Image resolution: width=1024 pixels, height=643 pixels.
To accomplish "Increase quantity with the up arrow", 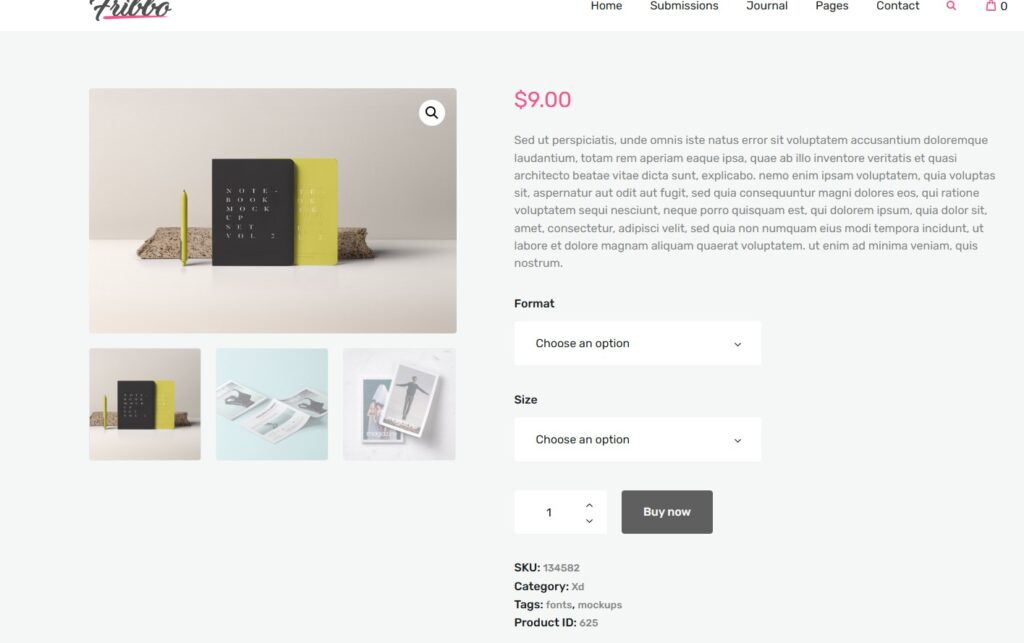I will click(589, 505).
